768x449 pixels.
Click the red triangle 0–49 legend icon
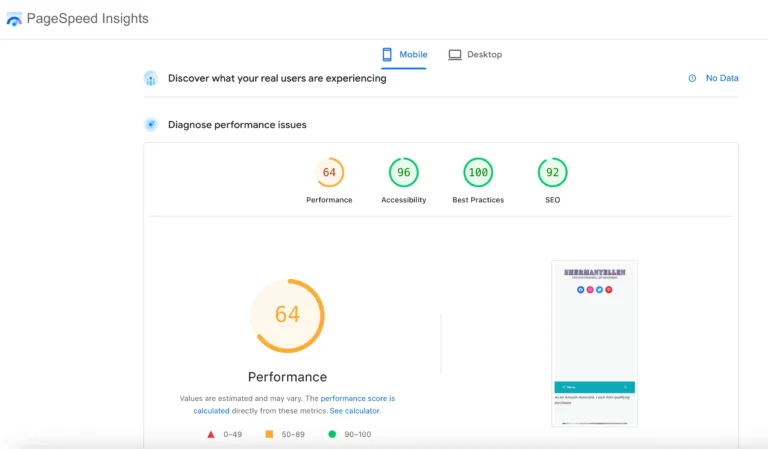pyautogui.click(x=211, y=434)
